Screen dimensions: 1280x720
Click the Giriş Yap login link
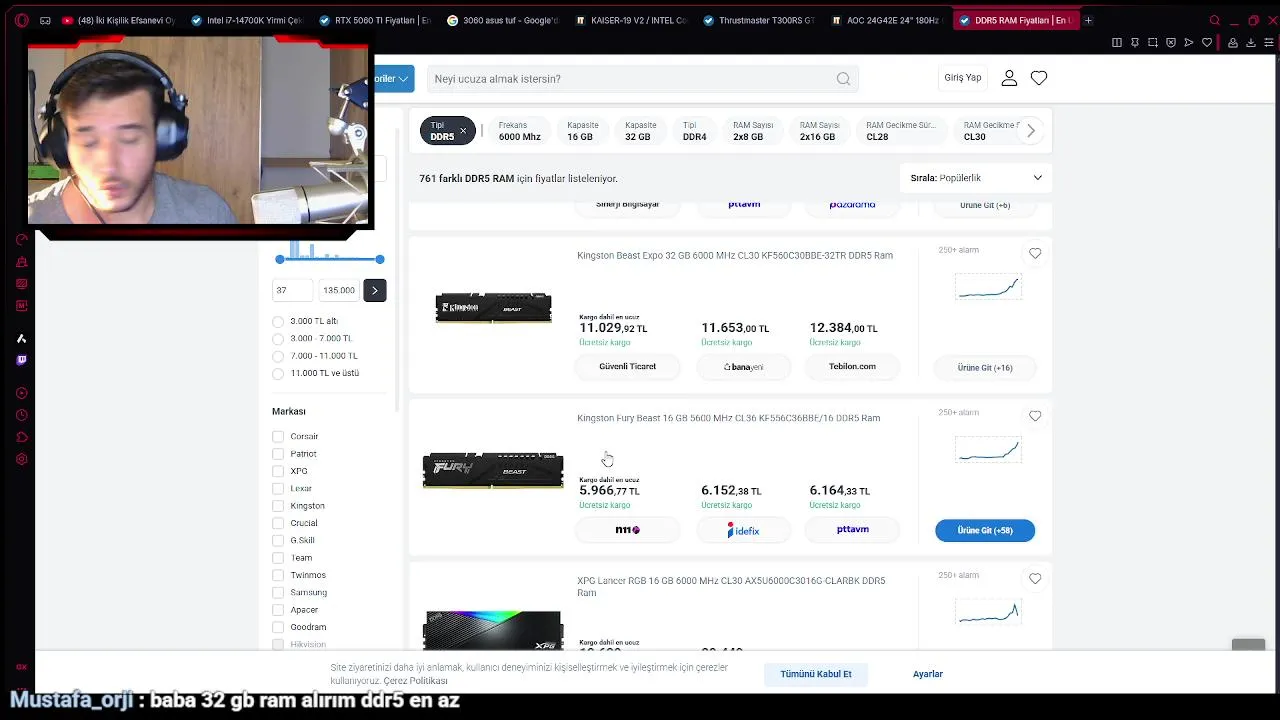[x=963, y=78]
